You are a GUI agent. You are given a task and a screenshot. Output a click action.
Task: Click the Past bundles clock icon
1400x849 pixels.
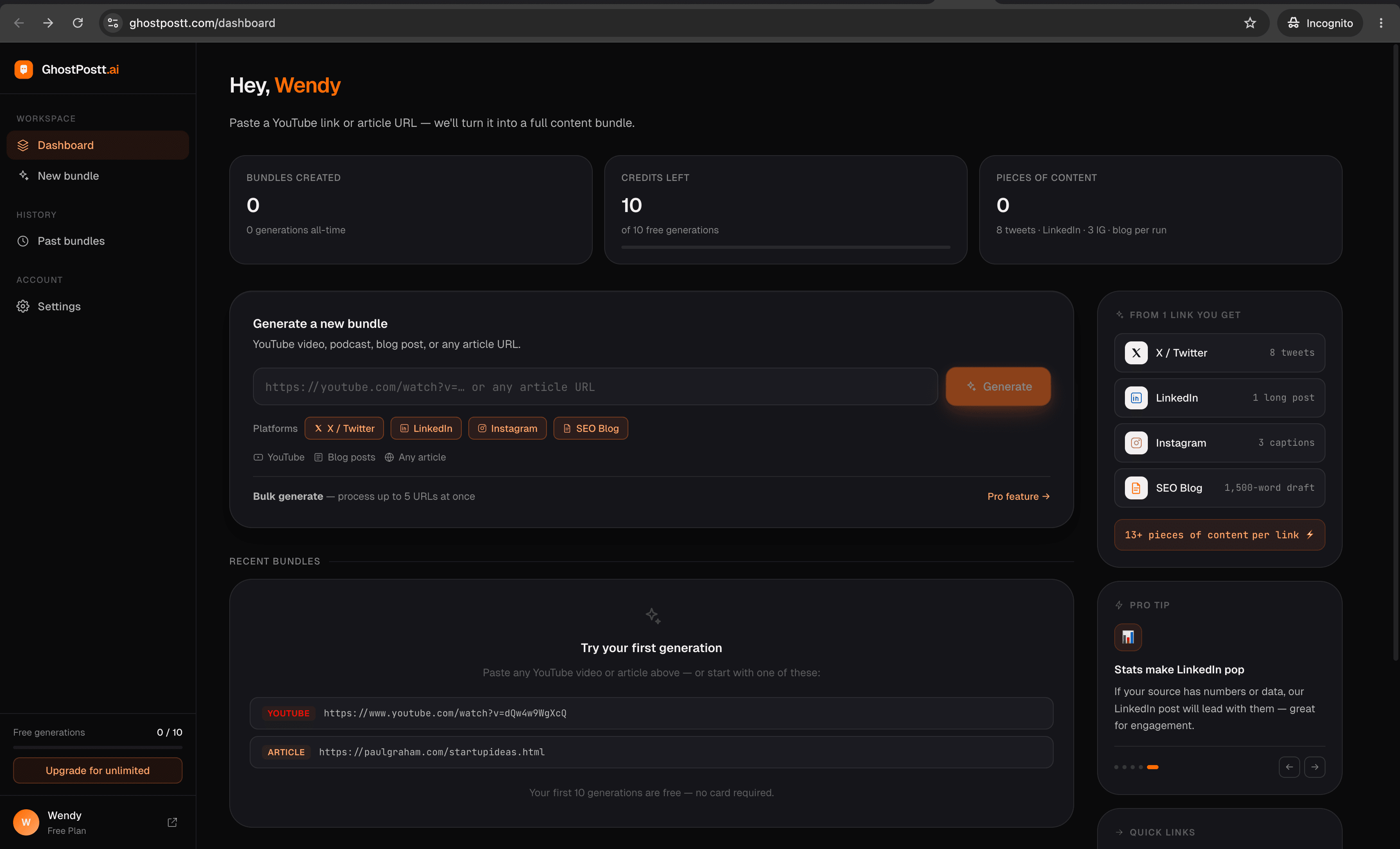tap(23, 241)
